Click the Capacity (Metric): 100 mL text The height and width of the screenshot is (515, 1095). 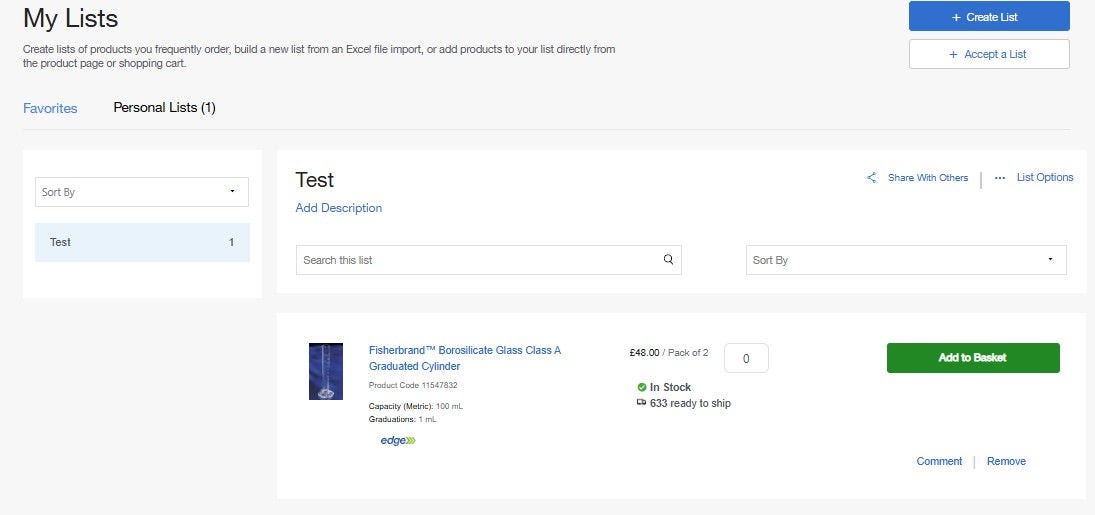(416, 406)
